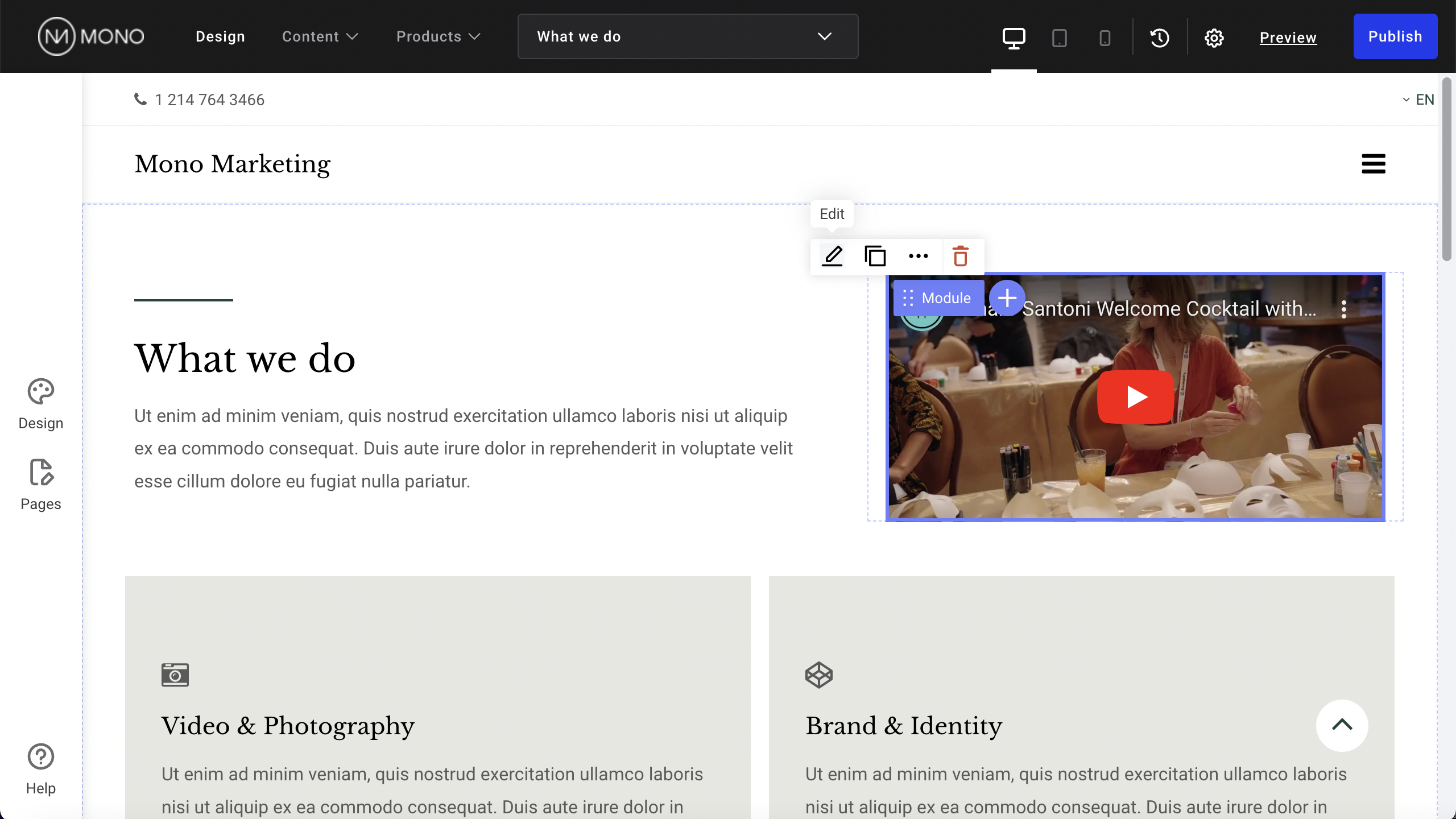Screen dimensions: 1456x819
Task: Open the YouTube video's three-dot menu
Action: (x=1343, y=309)
